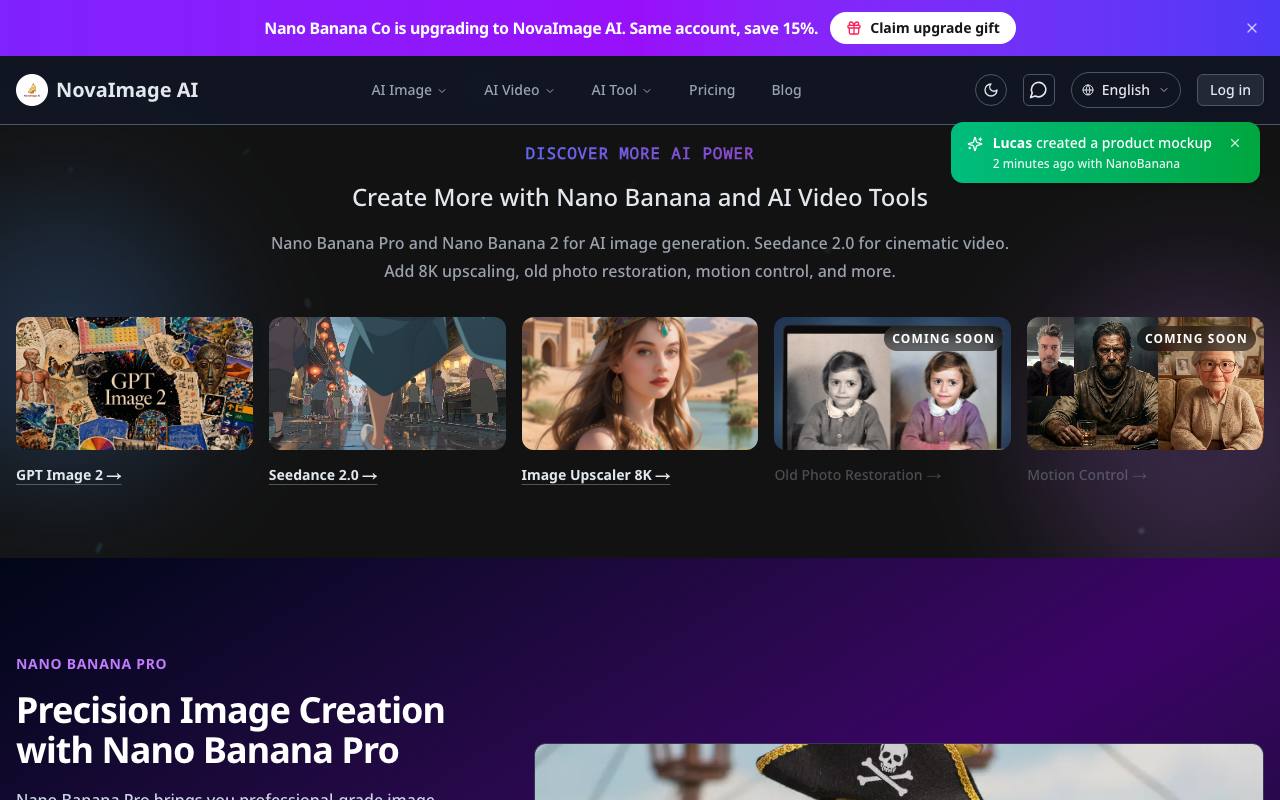Close the top upgrade banner
1280x800 pixels.
1252,28
